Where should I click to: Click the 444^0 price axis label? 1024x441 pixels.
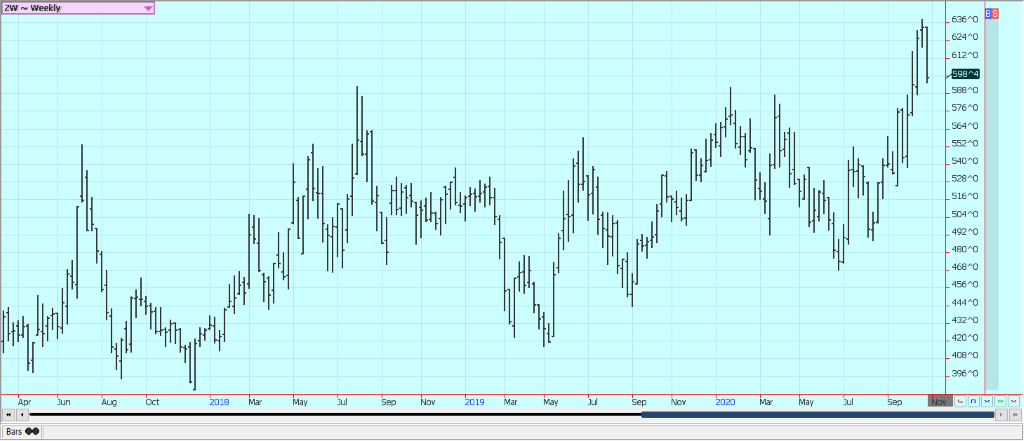pos(965,302)
